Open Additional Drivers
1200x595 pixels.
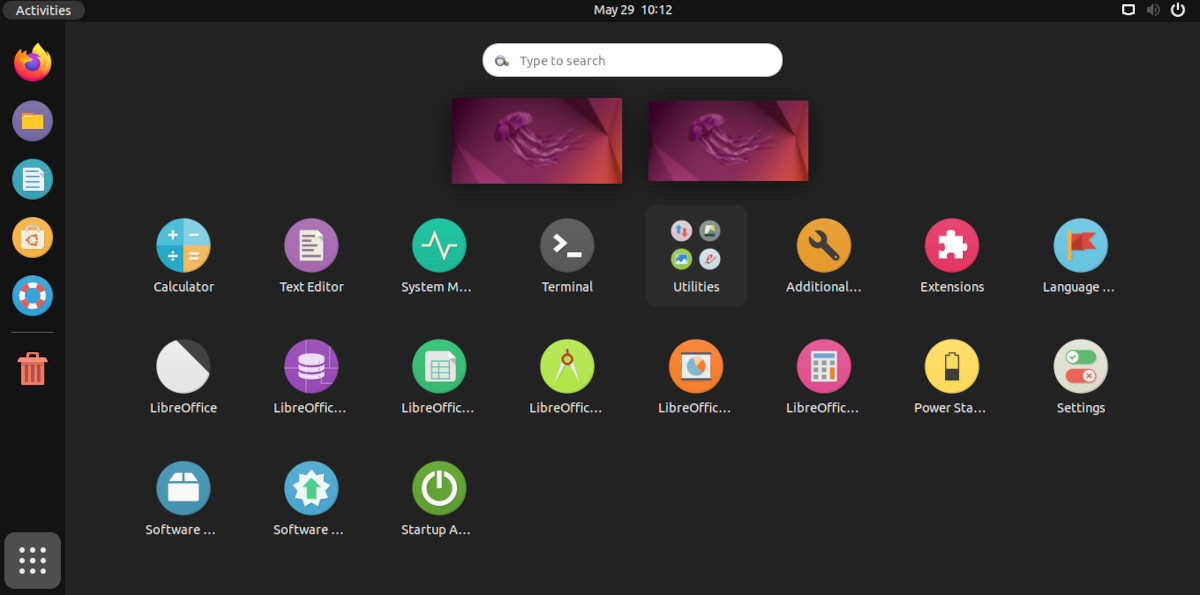[823, 245]
